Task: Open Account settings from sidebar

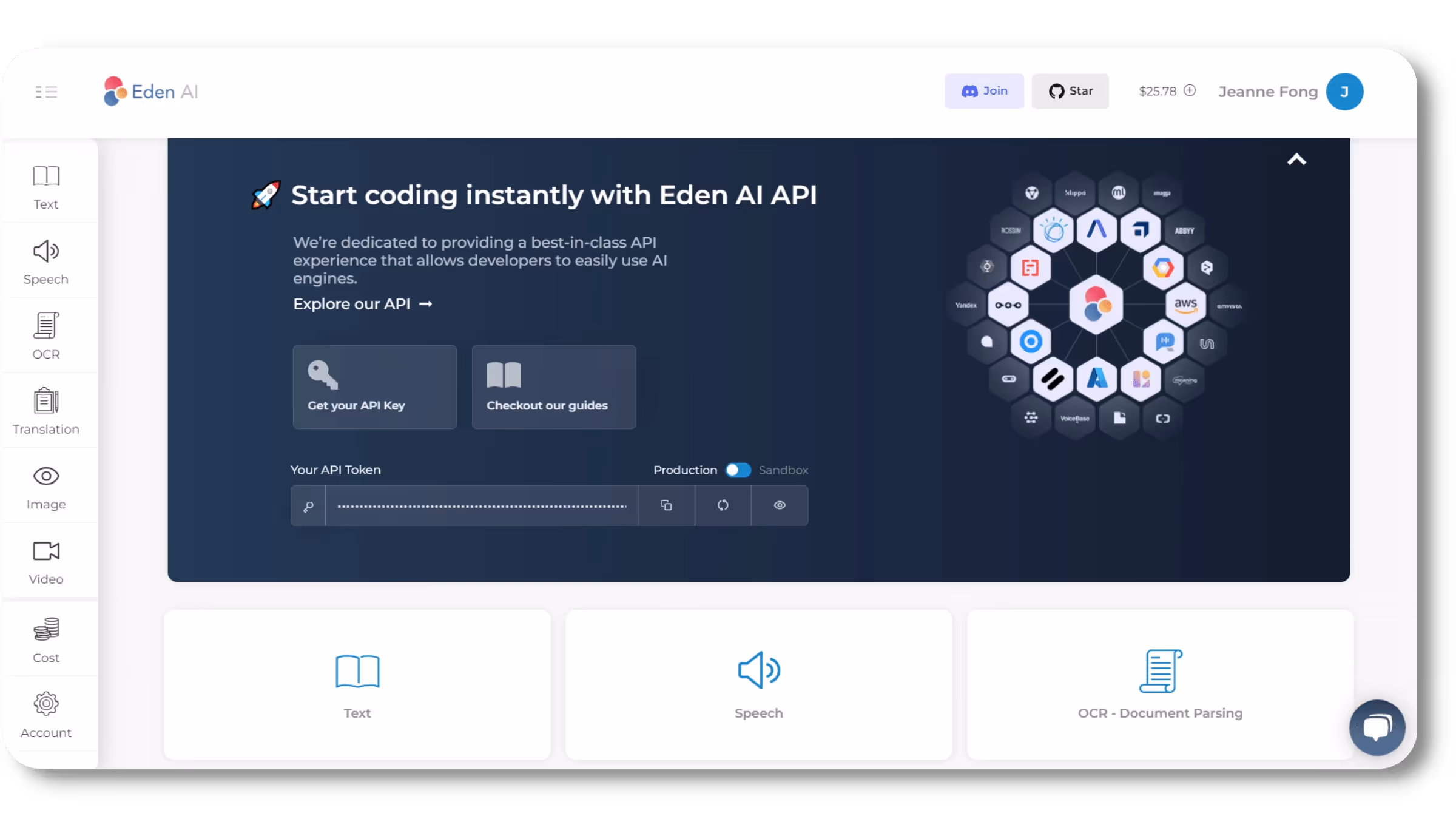Action: click(45, 714)
